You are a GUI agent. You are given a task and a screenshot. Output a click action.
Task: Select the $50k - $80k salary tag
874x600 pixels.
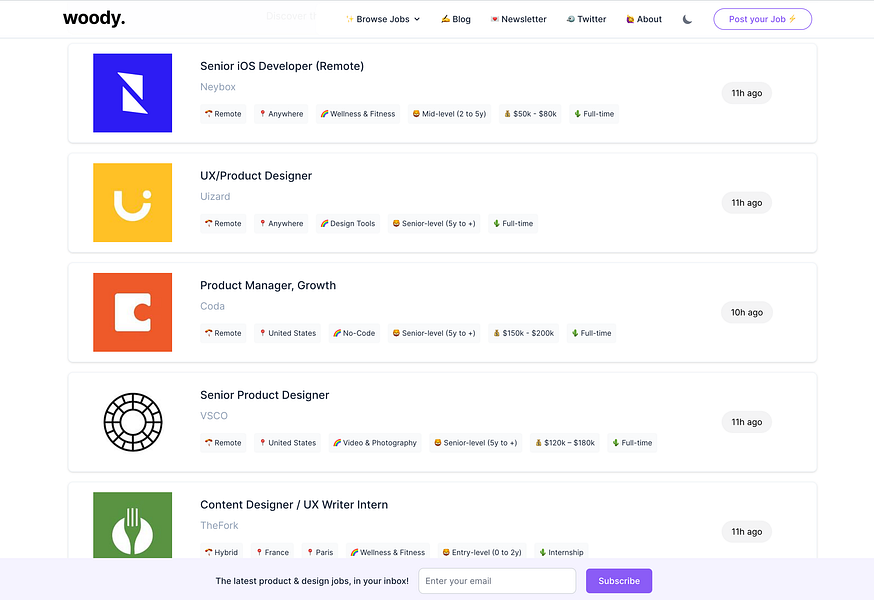click(530, 114)
